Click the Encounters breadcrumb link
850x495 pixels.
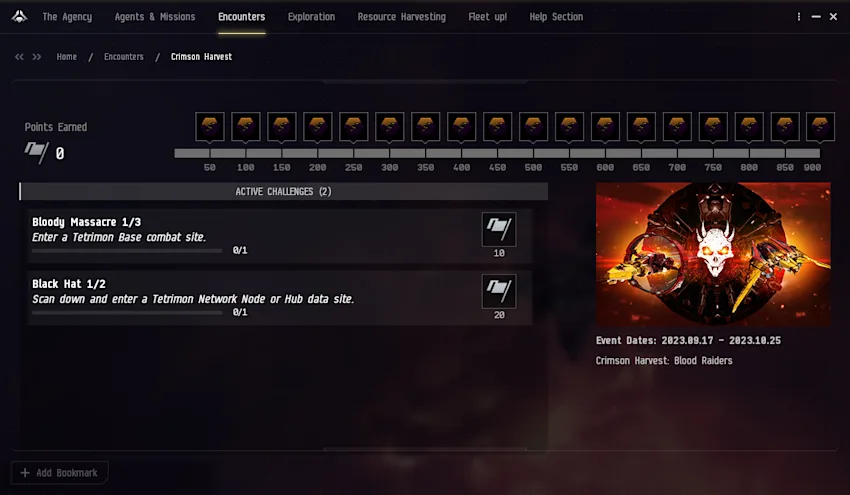[x=124, y=56]
